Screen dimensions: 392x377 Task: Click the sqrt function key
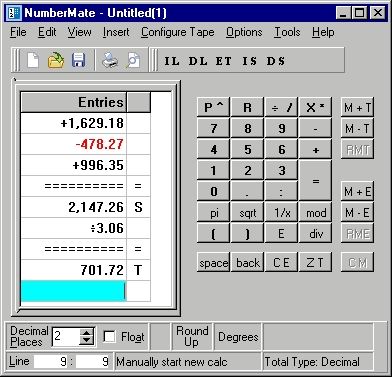point(247,212)
